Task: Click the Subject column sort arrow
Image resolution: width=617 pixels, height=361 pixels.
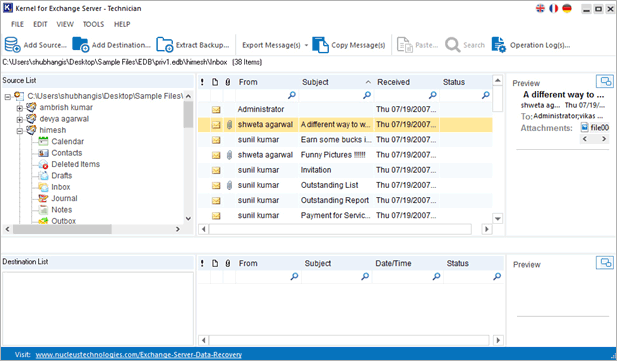Action: click(368, 82)
